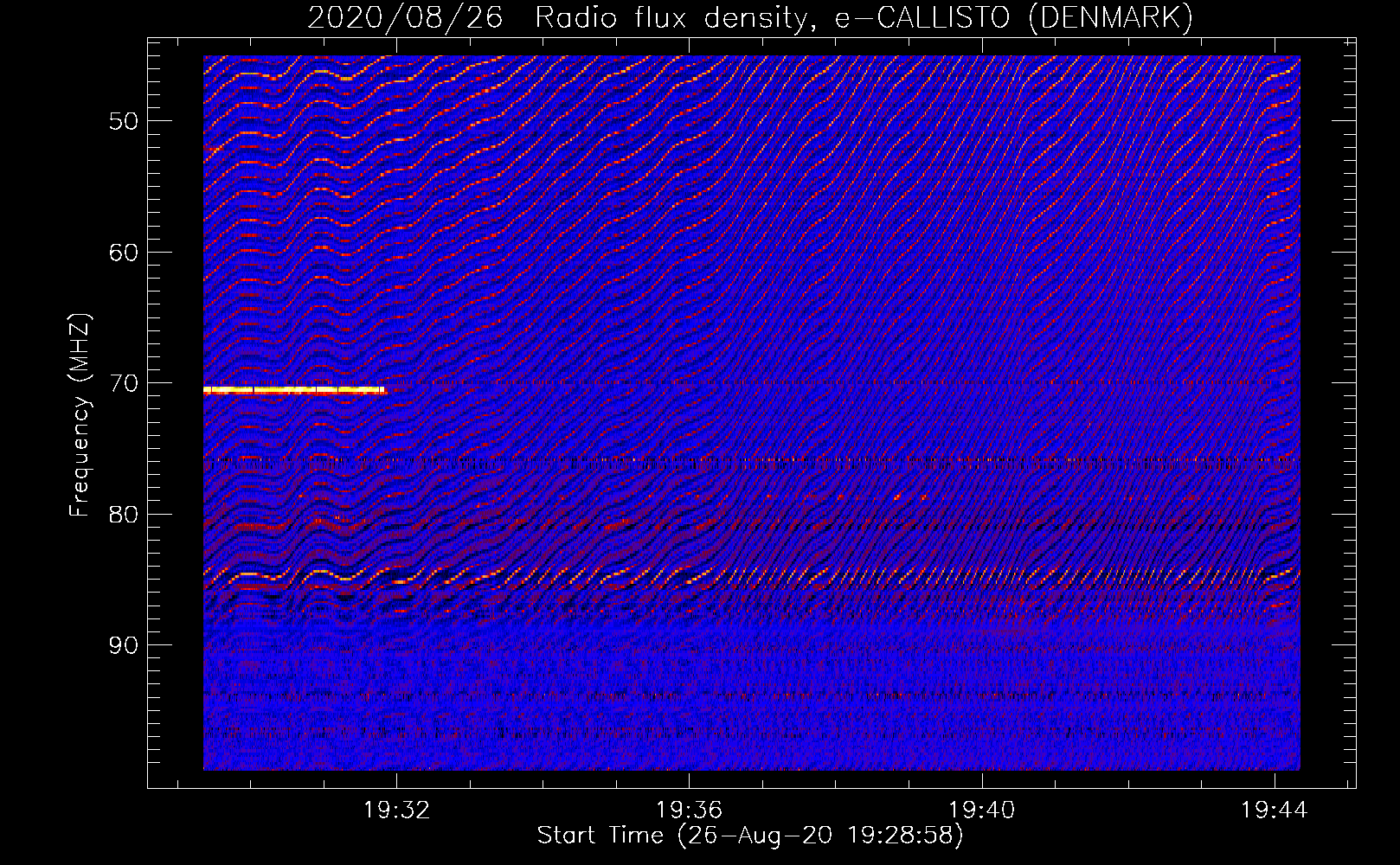Click the 'Start Time (26-Aug-20 19:28:58)' label
Viewport: 1400px width, 865px height.
pos(750,836)
